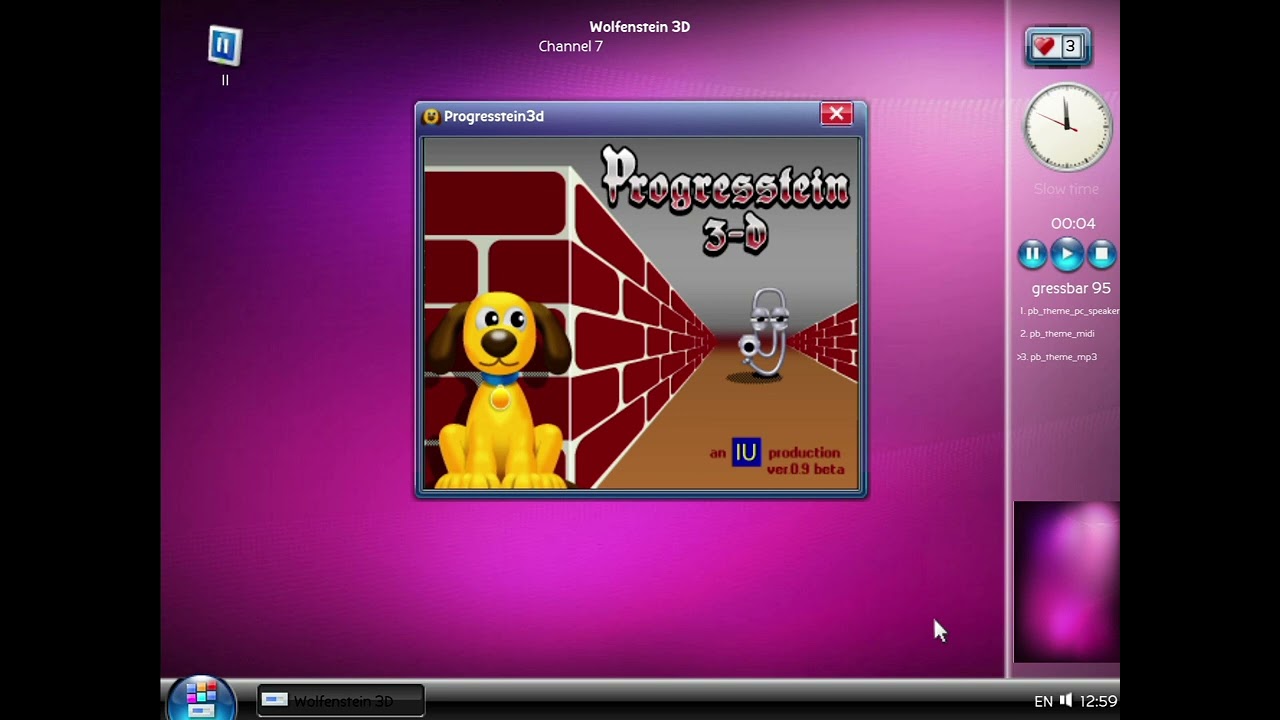Screen dimensions: 1280x720
Task: Click the Slow time label
Action: pos(1066,189)
